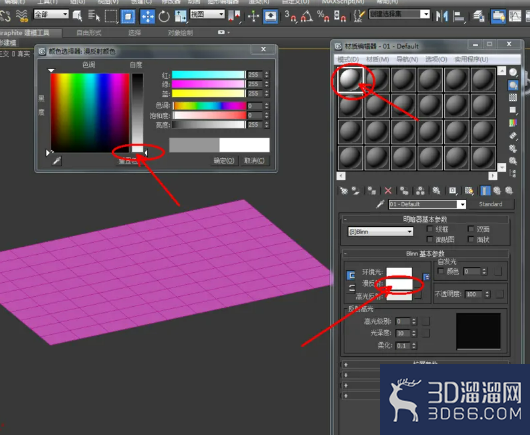Click diffuse 漫反射 color swatch
This screenshot has width=530, height=435.
pos(399,284)
